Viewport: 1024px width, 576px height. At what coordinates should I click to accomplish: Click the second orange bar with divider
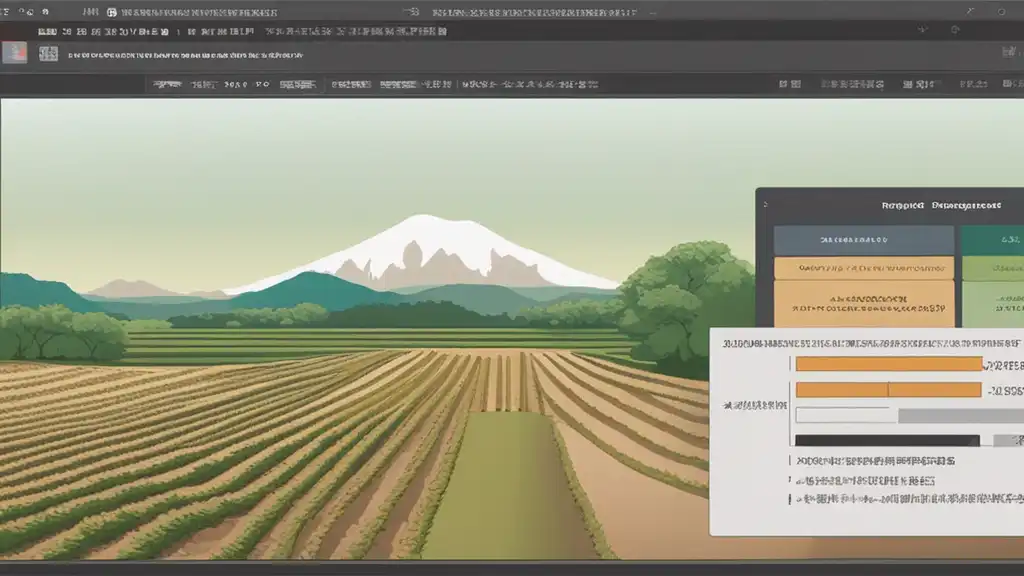pos(888,390)
